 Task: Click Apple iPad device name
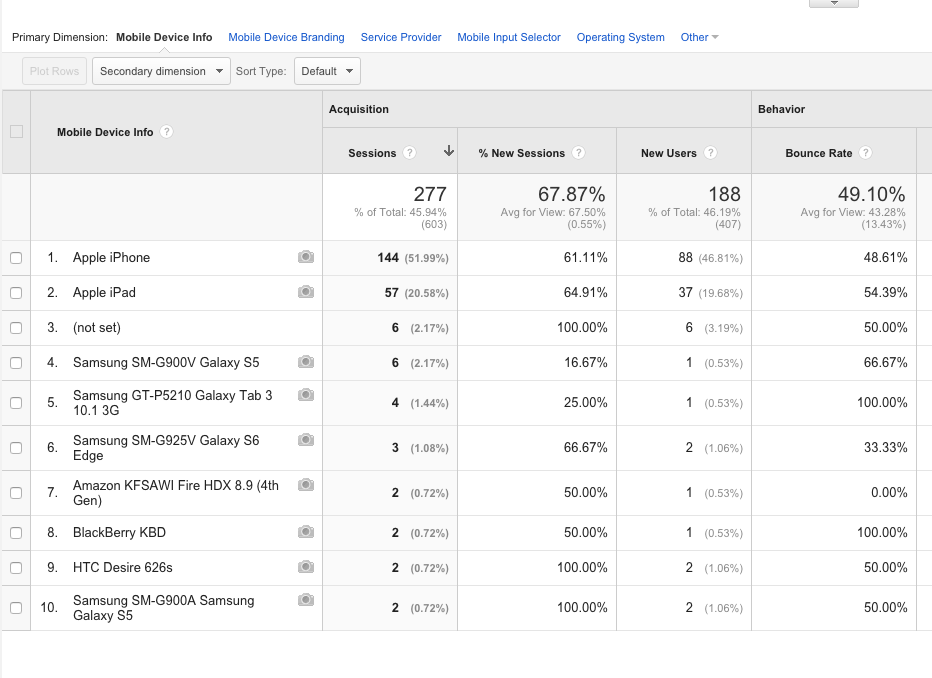coord(105,292)
